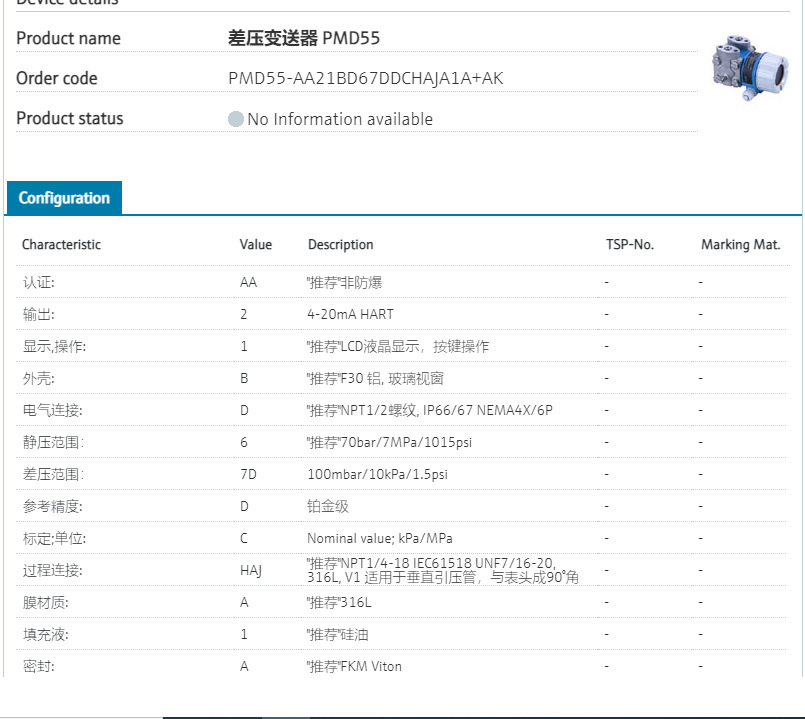This screenshot has width=805, height=719.
Task: Select the 输出 characteristic label
Action: tap(35, 314)
